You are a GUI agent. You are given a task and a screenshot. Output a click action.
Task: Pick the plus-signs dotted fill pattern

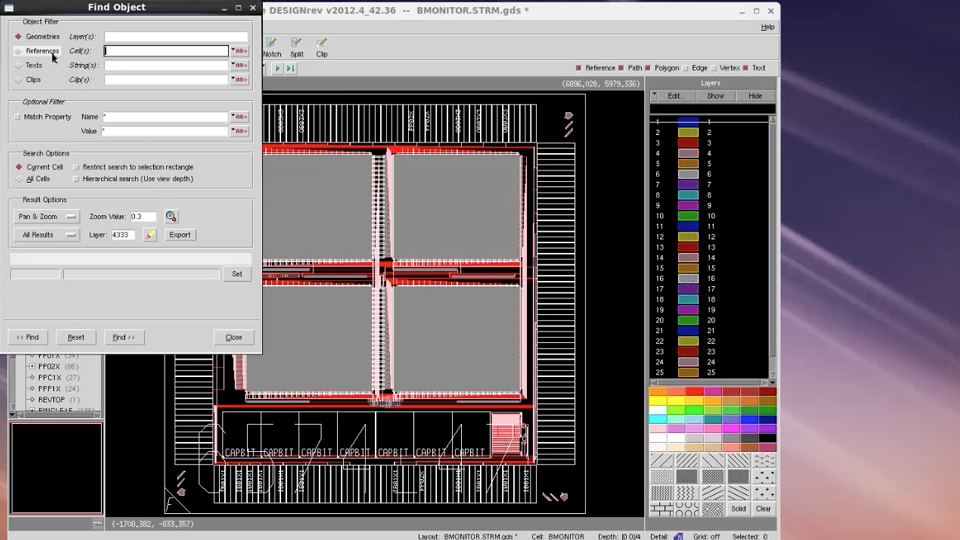[764, 493]
